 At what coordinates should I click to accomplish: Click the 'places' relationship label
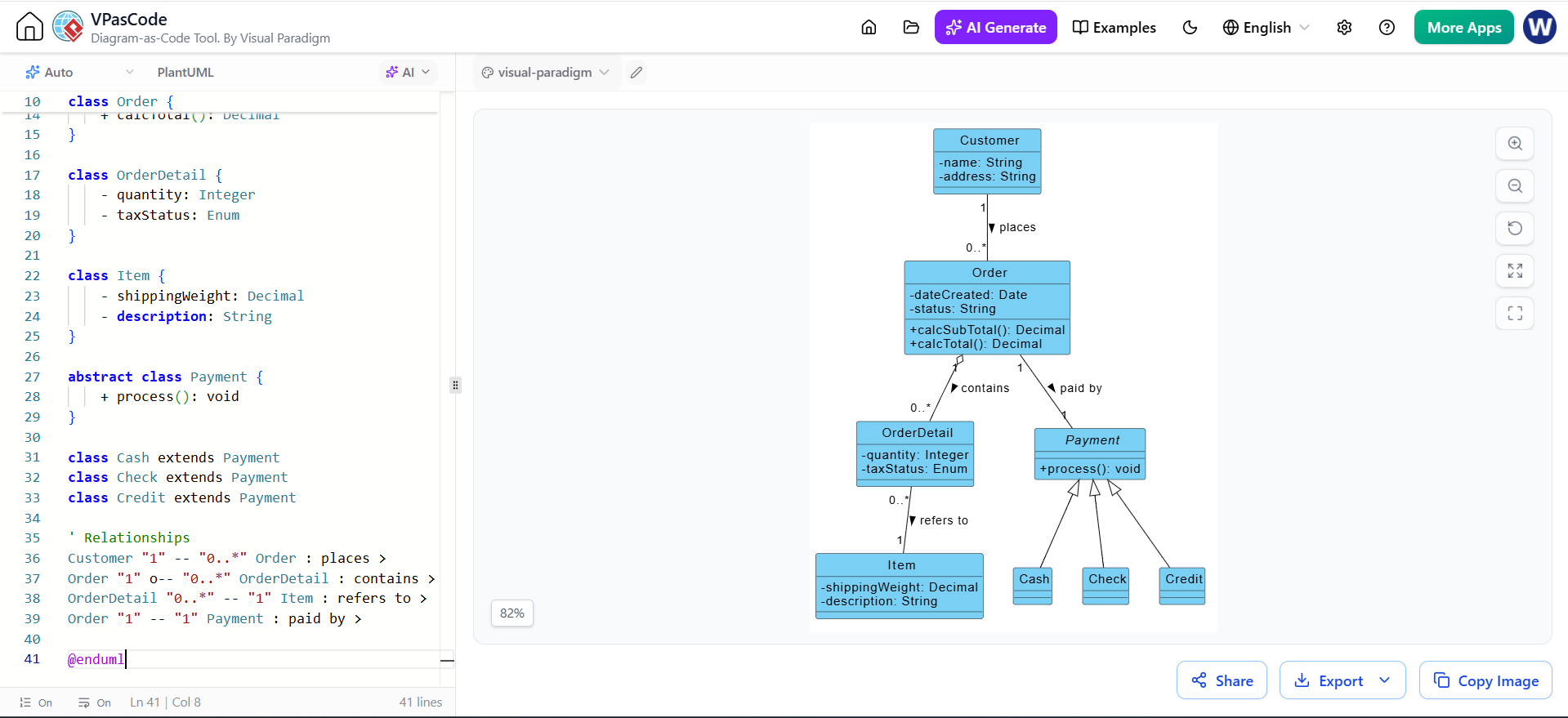[1017, 227]
